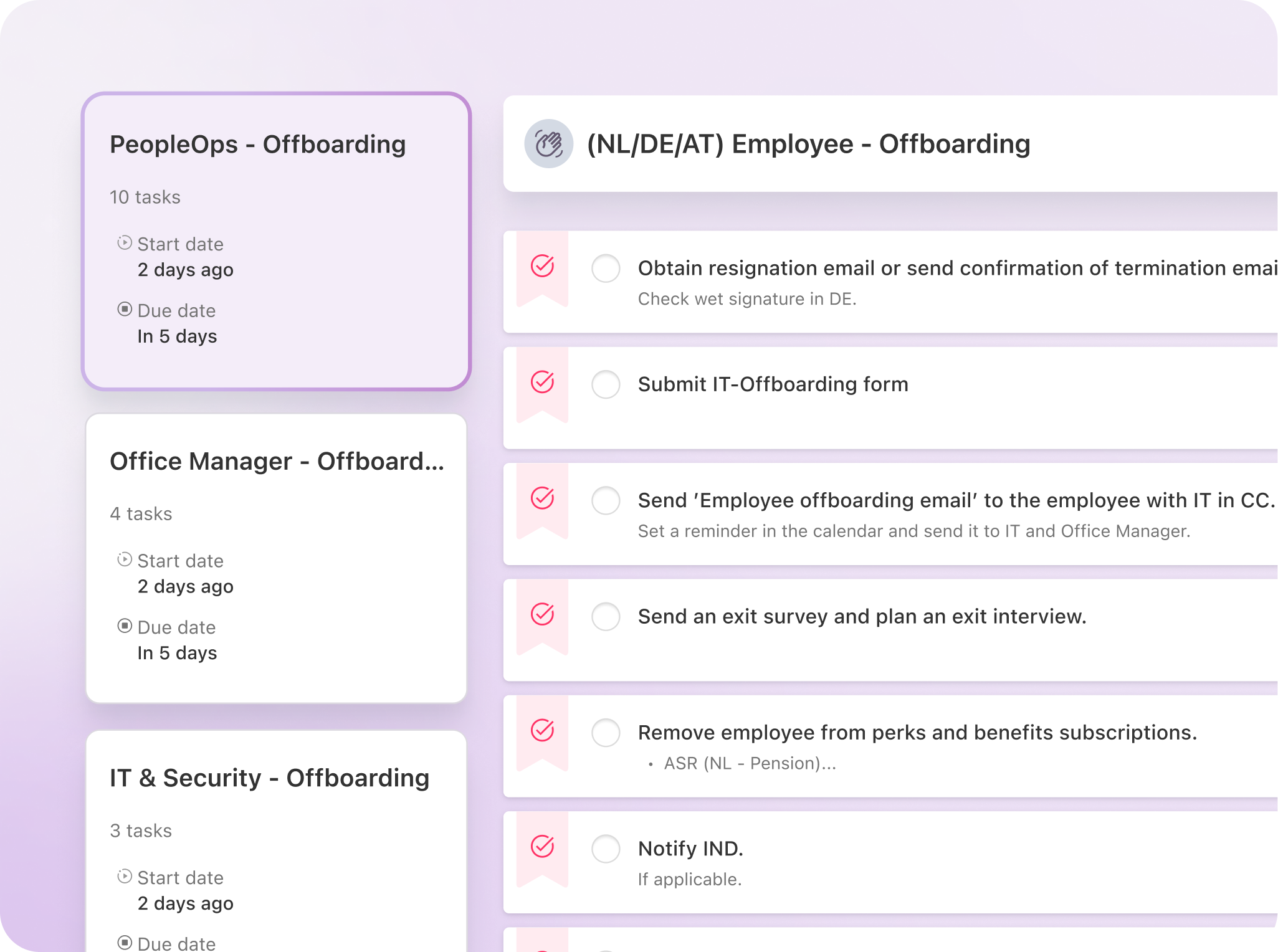Check off 'Send an exit survey and plan an exit interview'
1278x952 pixels.
[x=605, y=617]
